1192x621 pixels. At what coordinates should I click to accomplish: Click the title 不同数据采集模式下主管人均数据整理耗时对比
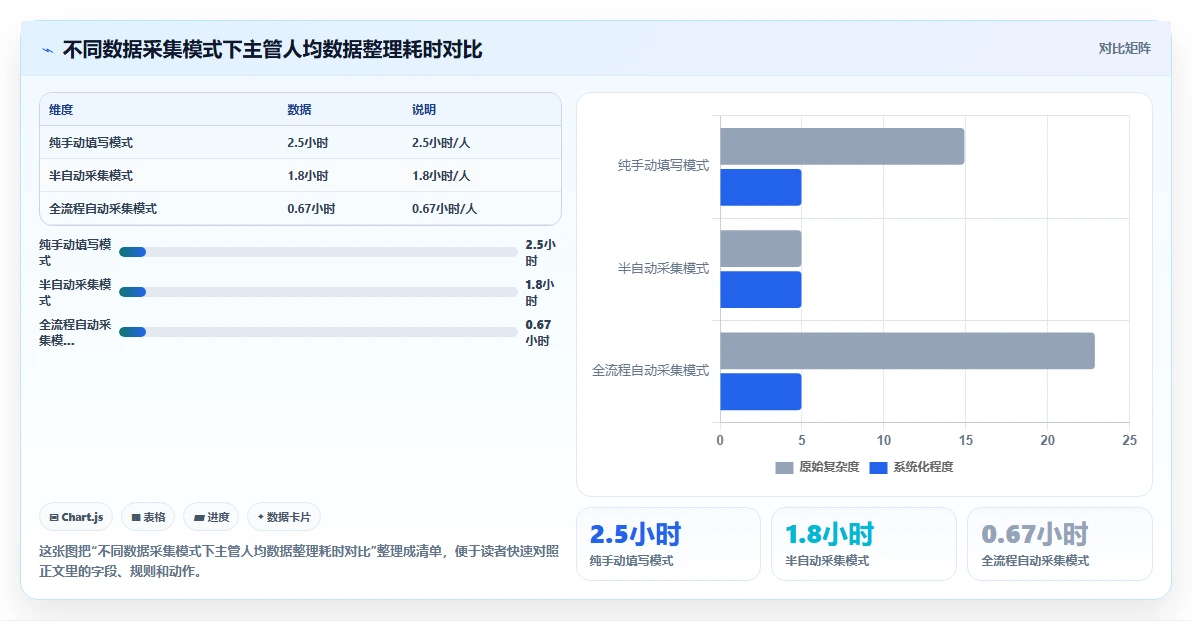pyautogui.click(x=272, y=50)
